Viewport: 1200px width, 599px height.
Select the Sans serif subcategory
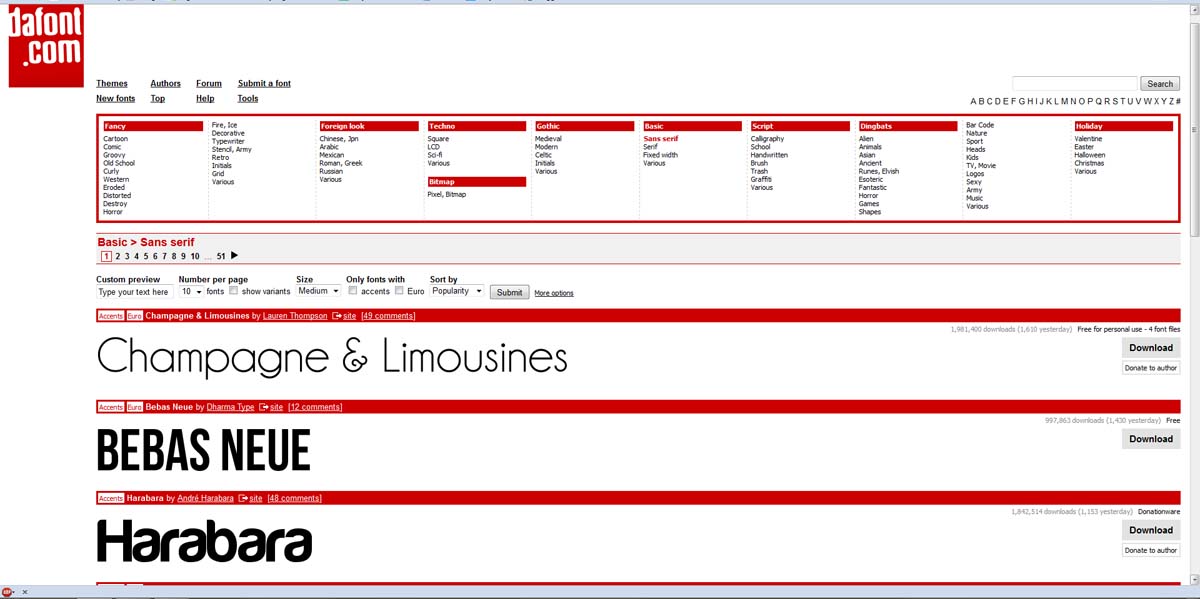[x=660, y=139]
